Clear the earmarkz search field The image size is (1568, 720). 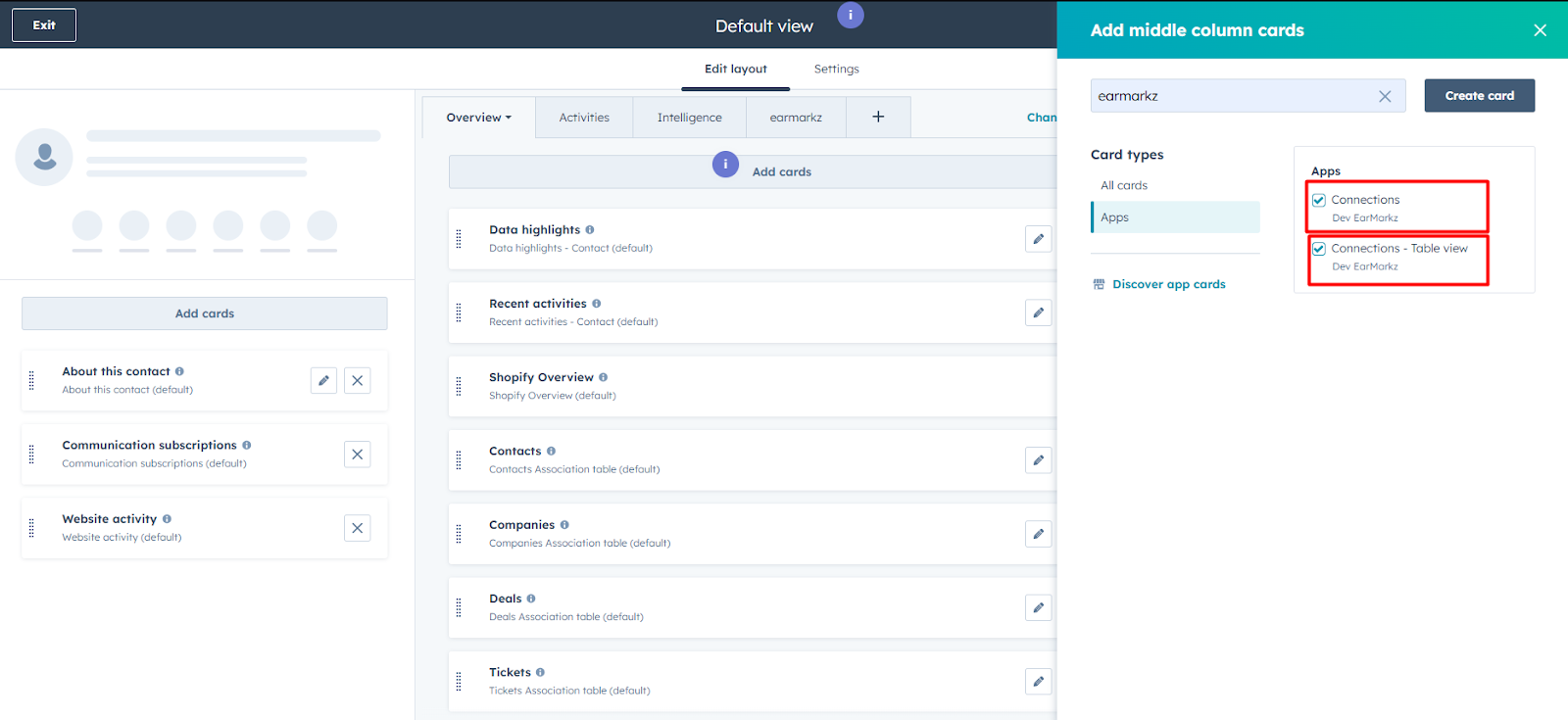point(1385,96)
